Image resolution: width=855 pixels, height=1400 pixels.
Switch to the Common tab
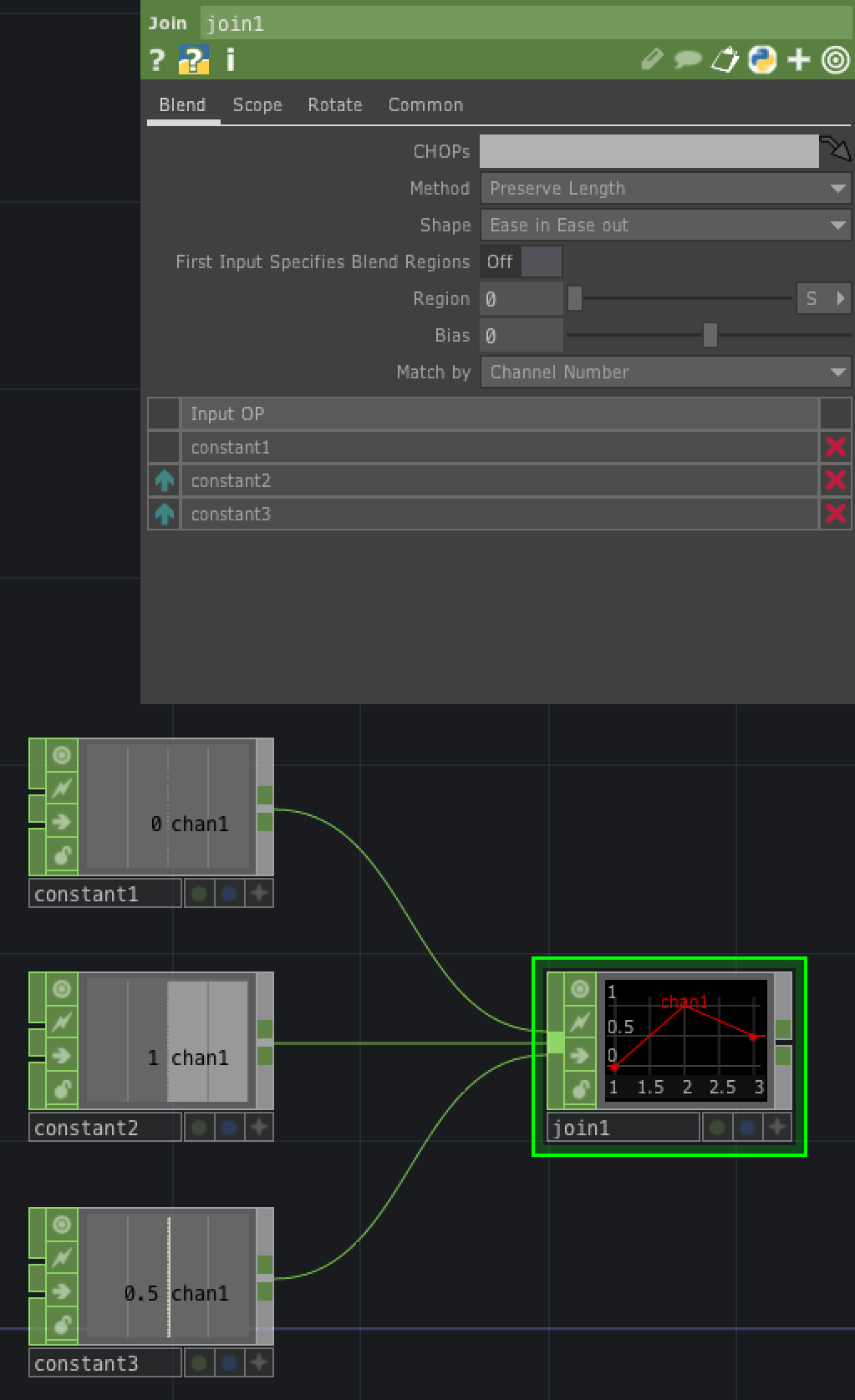click(425, 105)
